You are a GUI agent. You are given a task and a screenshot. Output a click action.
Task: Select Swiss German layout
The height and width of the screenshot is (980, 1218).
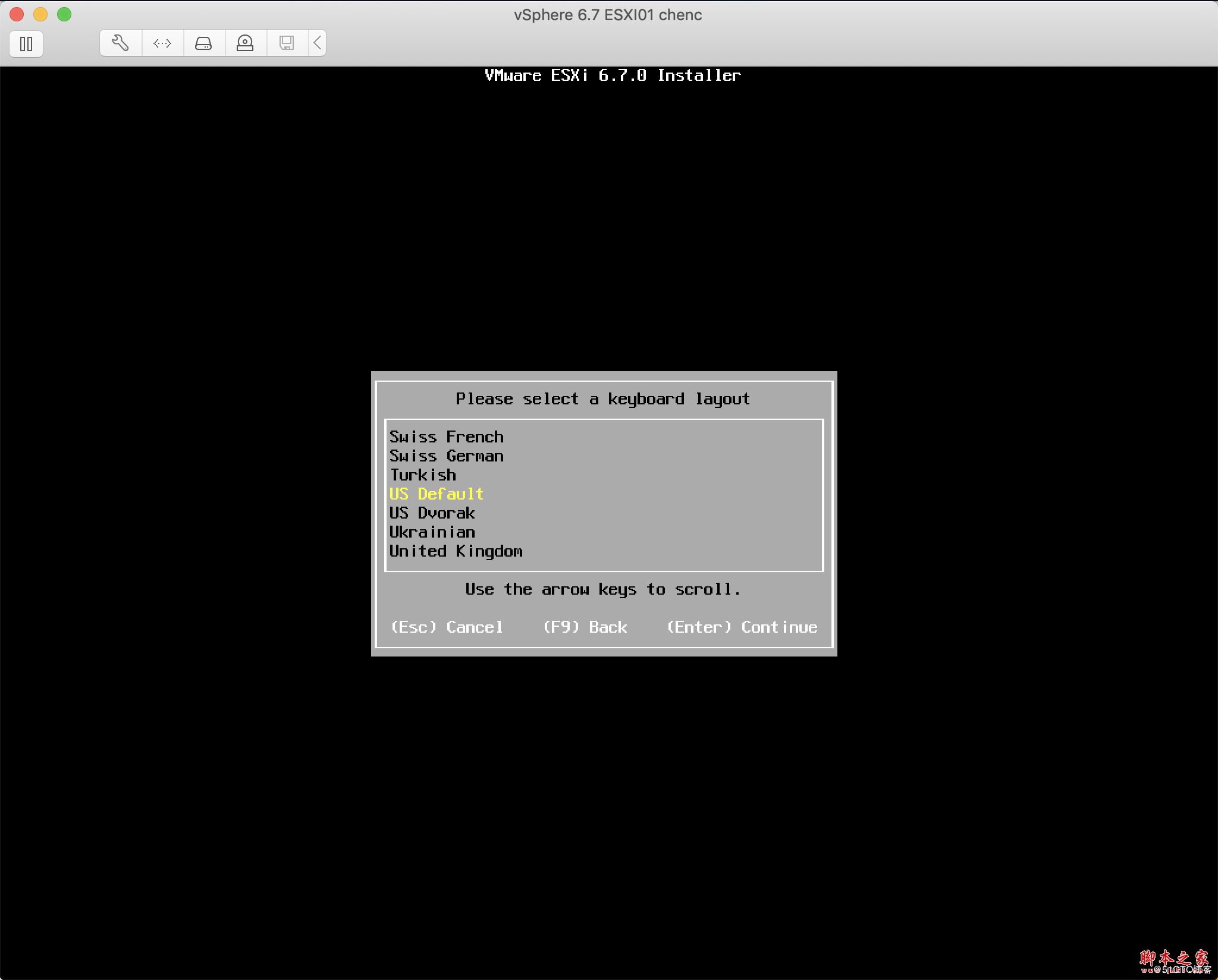pos(446,456)
